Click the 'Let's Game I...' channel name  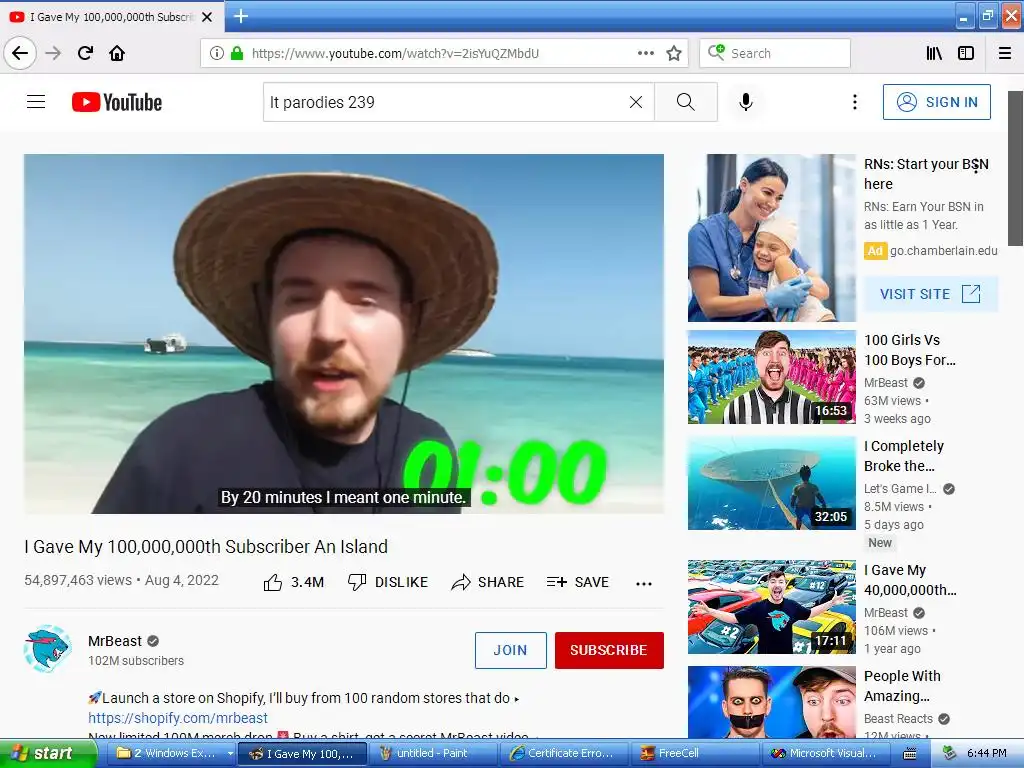tap(900, 488)
